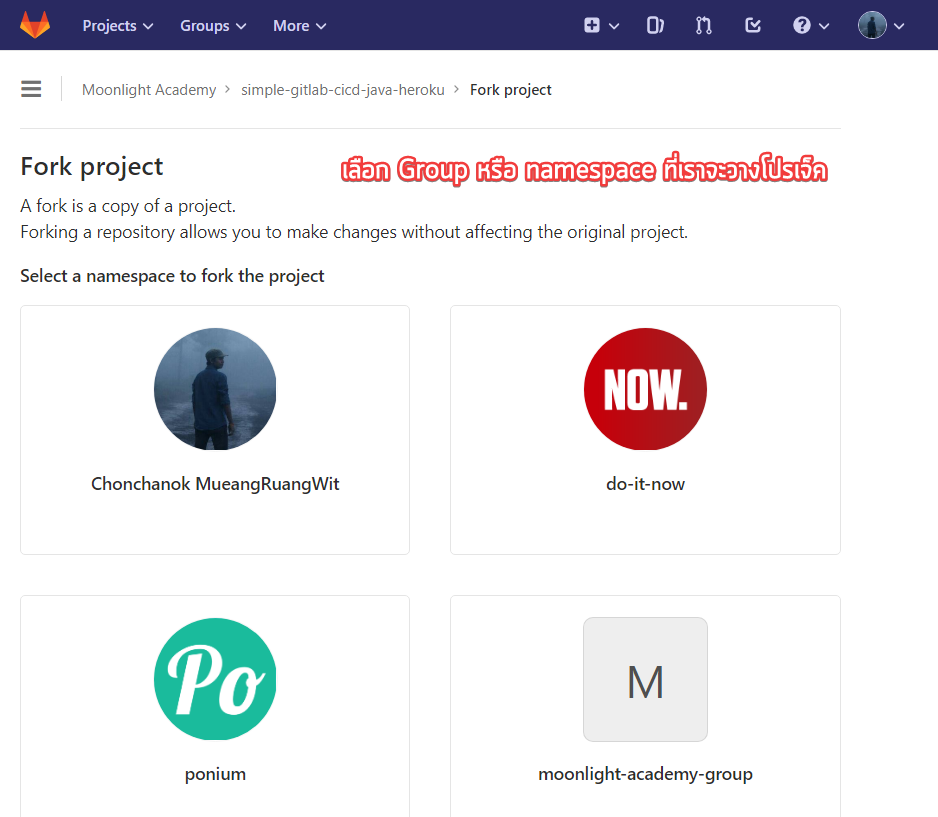Select the ponium Po logo

point(215,679)
